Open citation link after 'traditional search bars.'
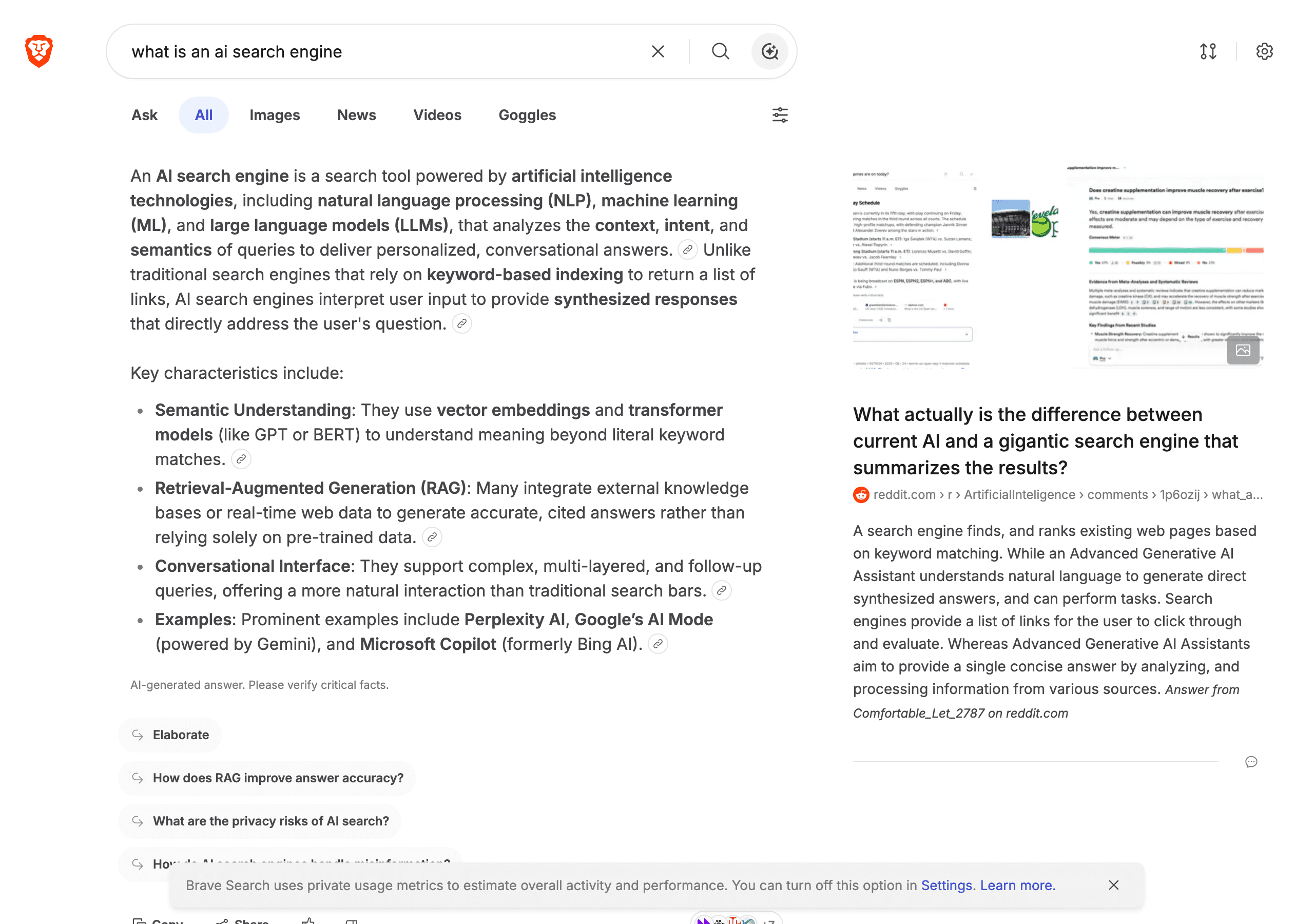 click(722, 590)
